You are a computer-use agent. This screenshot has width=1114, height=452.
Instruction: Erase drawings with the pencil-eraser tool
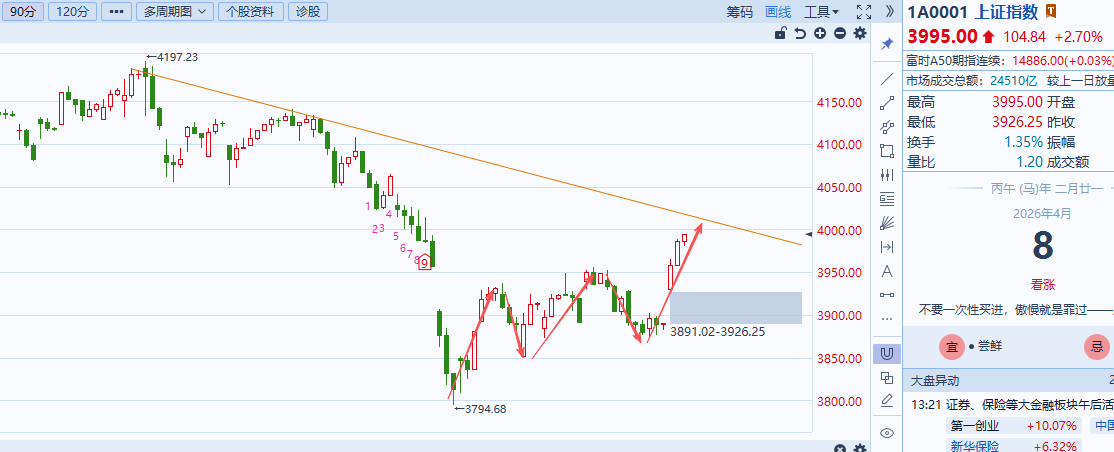pos(886,401)
